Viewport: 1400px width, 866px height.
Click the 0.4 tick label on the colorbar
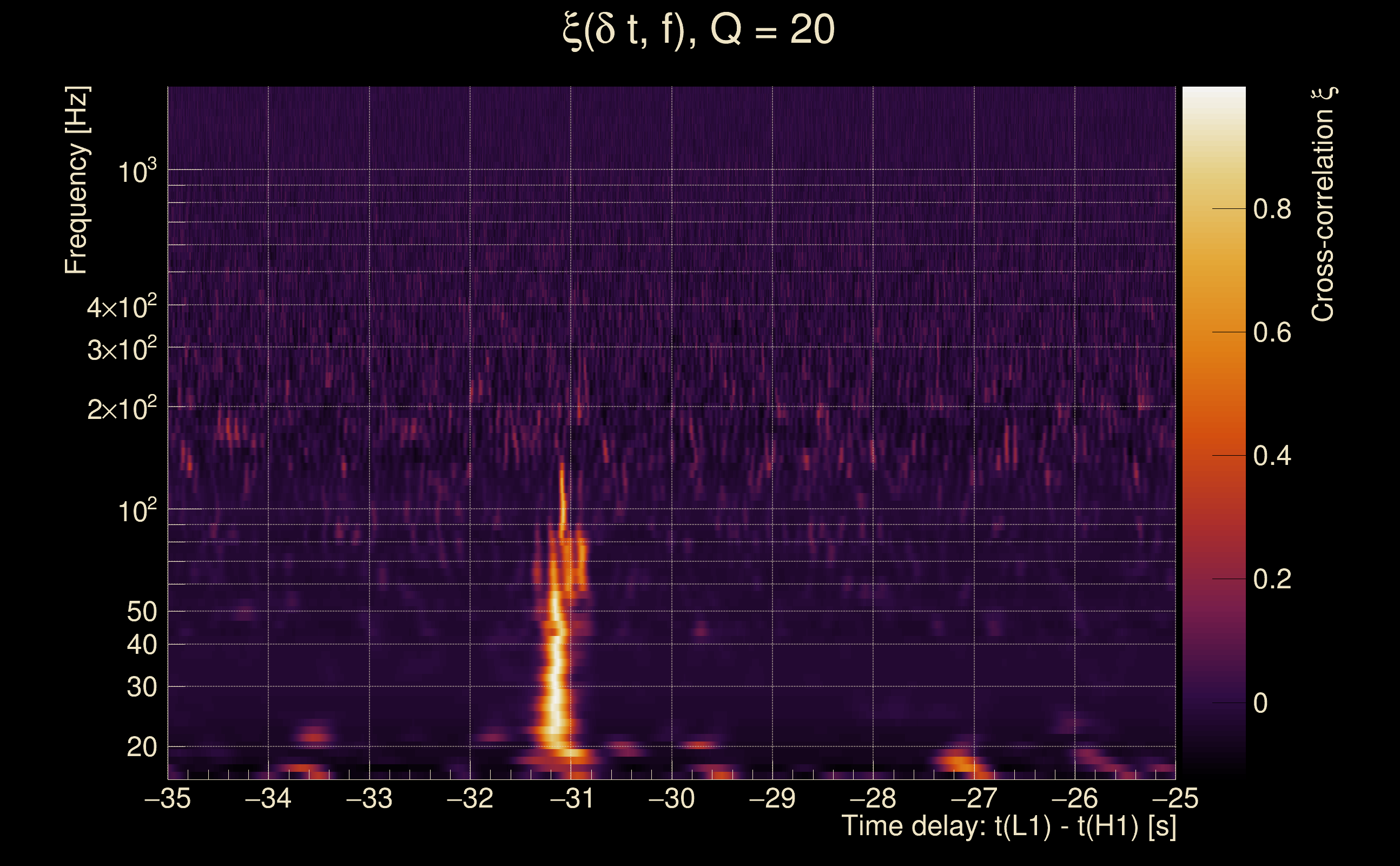[1272, 456]
